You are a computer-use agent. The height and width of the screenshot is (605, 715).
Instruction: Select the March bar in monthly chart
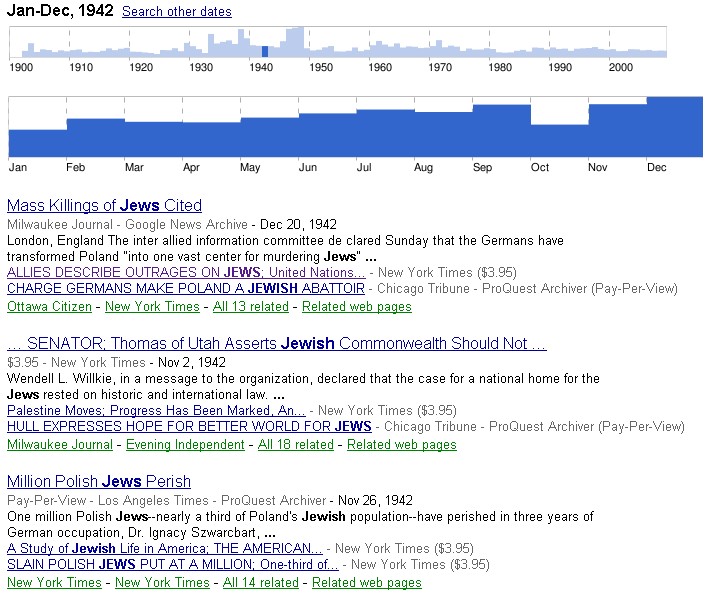pyautogui.click(x=153, y=140)
